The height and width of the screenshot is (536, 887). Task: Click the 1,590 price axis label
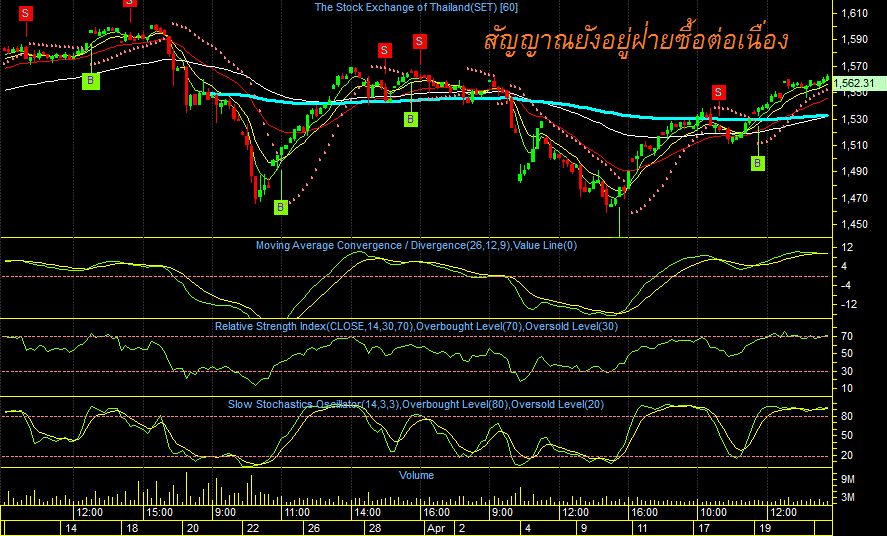(x=854, y=40)
